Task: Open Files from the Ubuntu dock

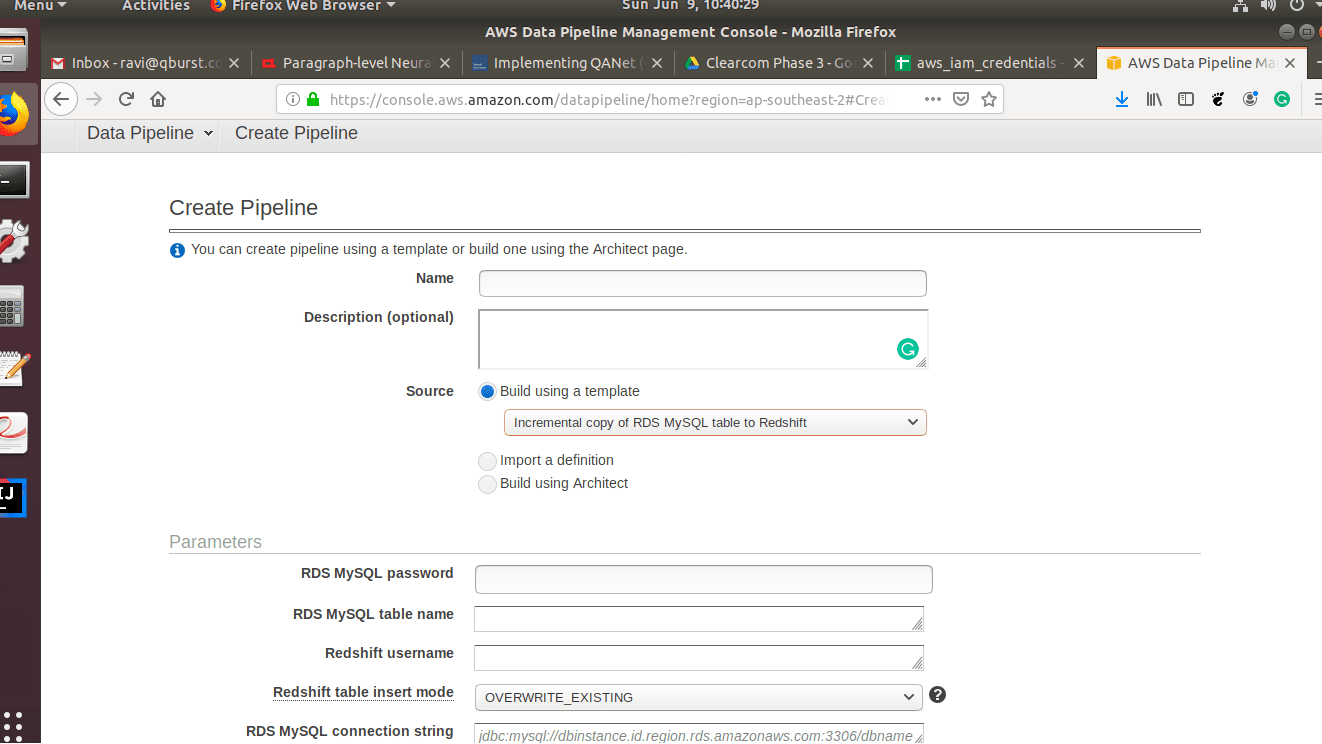Action: (x=14, y=50)
